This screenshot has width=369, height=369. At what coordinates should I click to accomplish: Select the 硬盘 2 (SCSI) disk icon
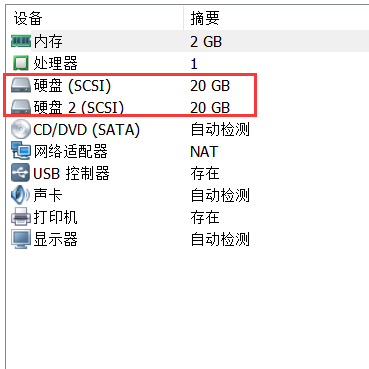(x=21, y=107)
